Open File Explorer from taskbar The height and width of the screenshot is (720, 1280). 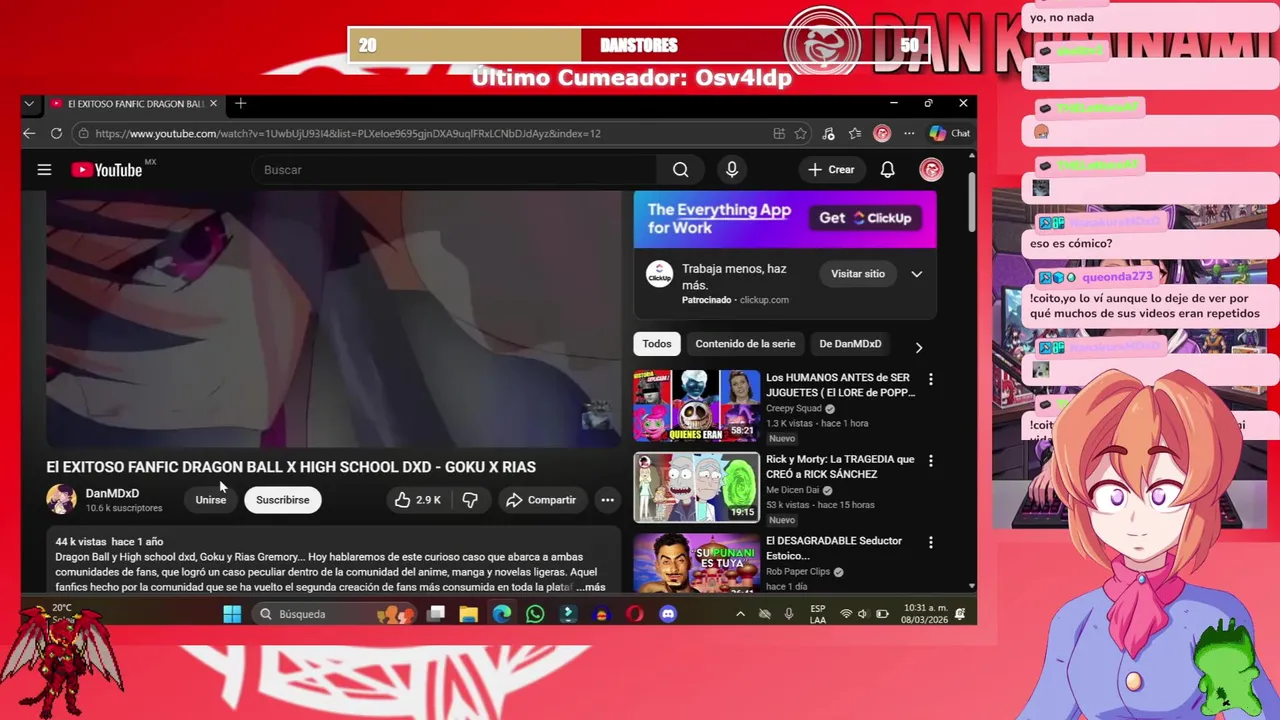[468, 614]
